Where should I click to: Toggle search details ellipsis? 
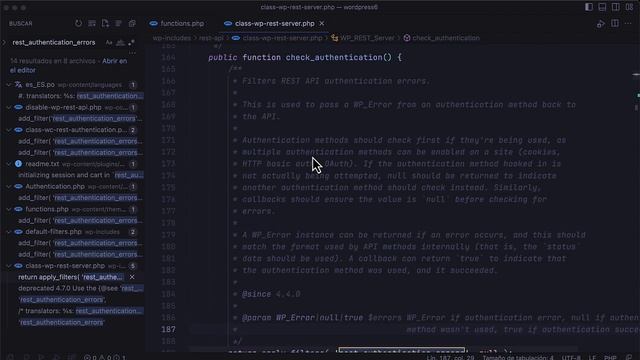tap(132, 53)
